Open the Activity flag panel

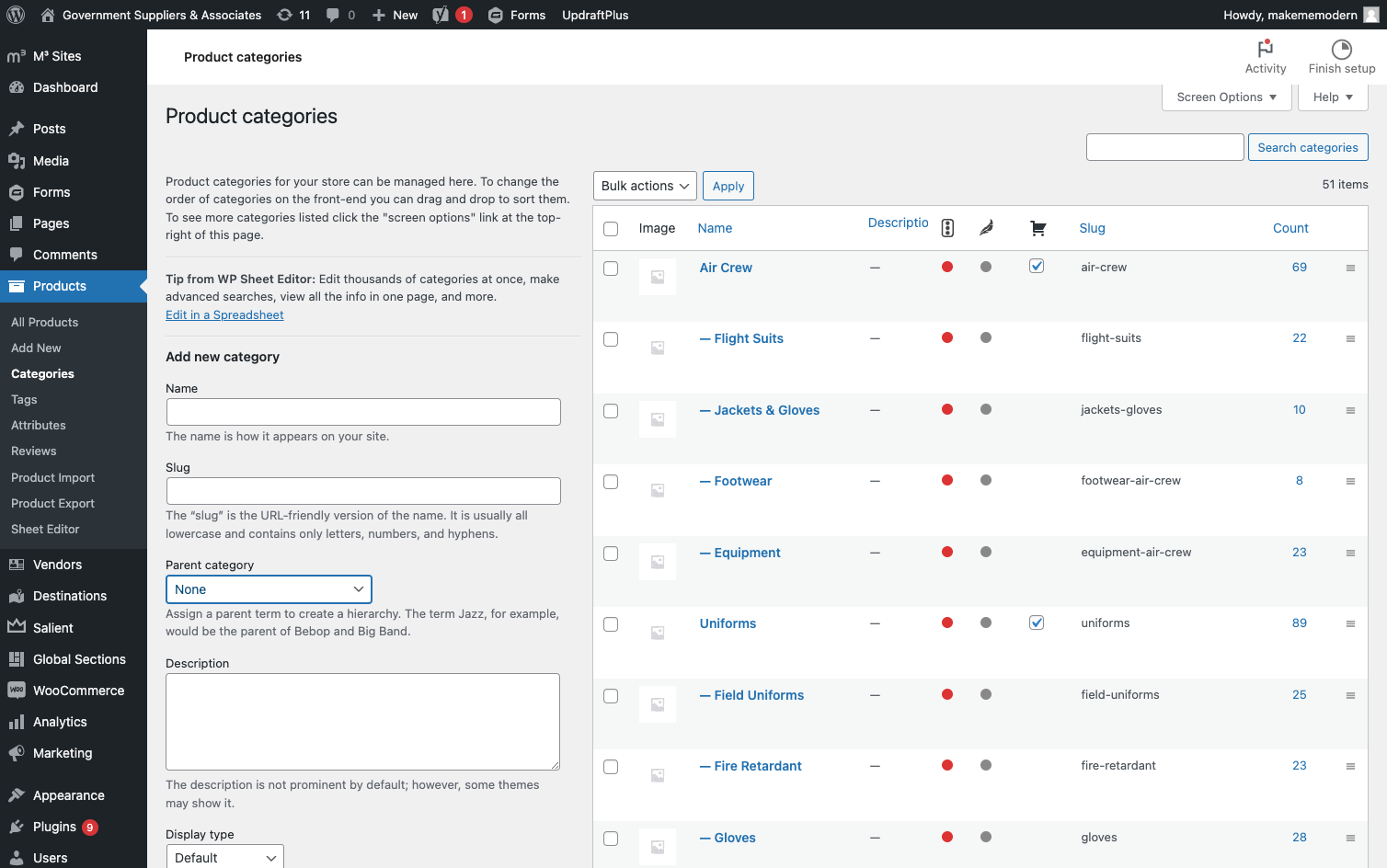tap(1266, 57)
